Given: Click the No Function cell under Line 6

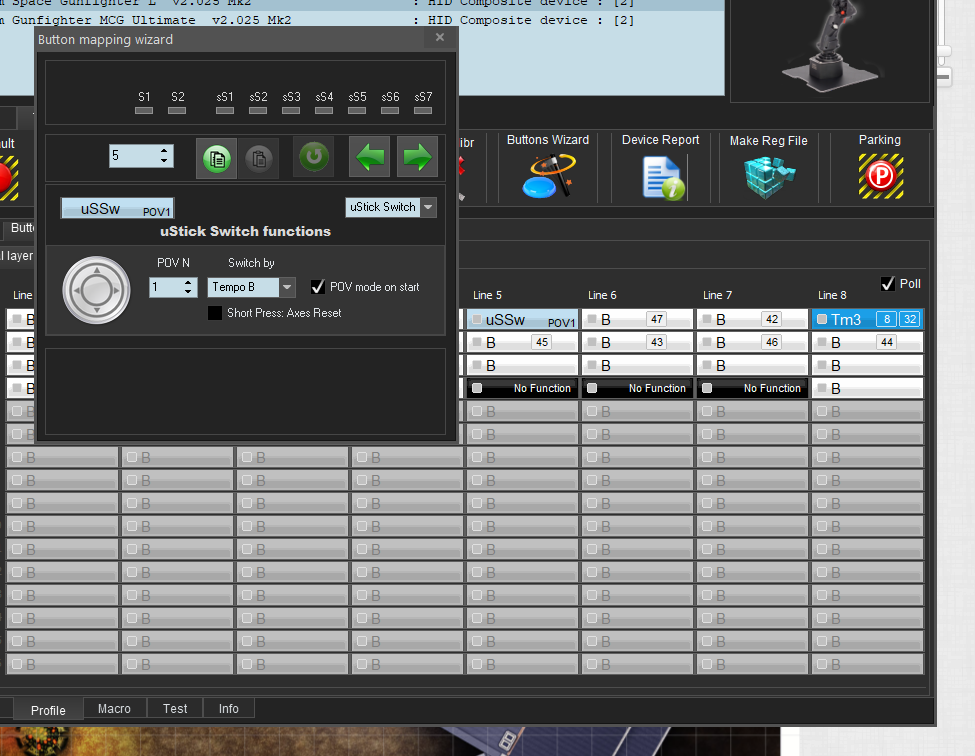Looking at the screenshot, I should [637, 389].
